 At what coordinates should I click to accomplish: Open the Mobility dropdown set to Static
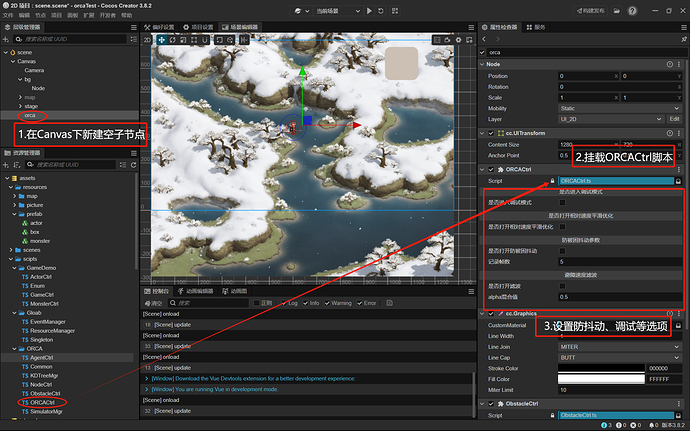pyautogui.click(x=620, y=108)
